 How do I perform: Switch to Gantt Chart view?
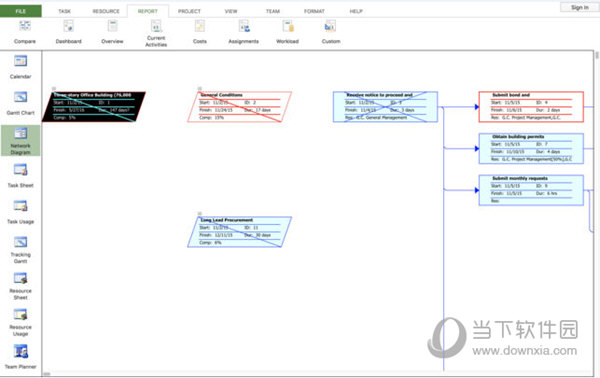21,103
